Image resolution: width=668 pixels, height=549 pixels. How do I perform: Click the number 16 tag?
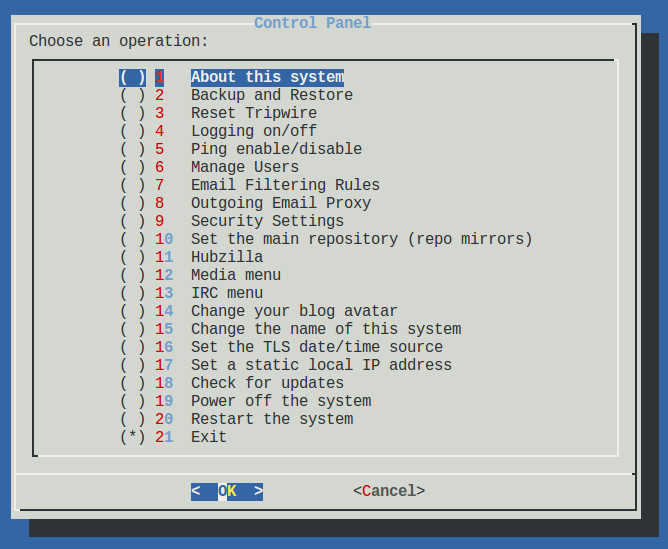pos(164,347)
